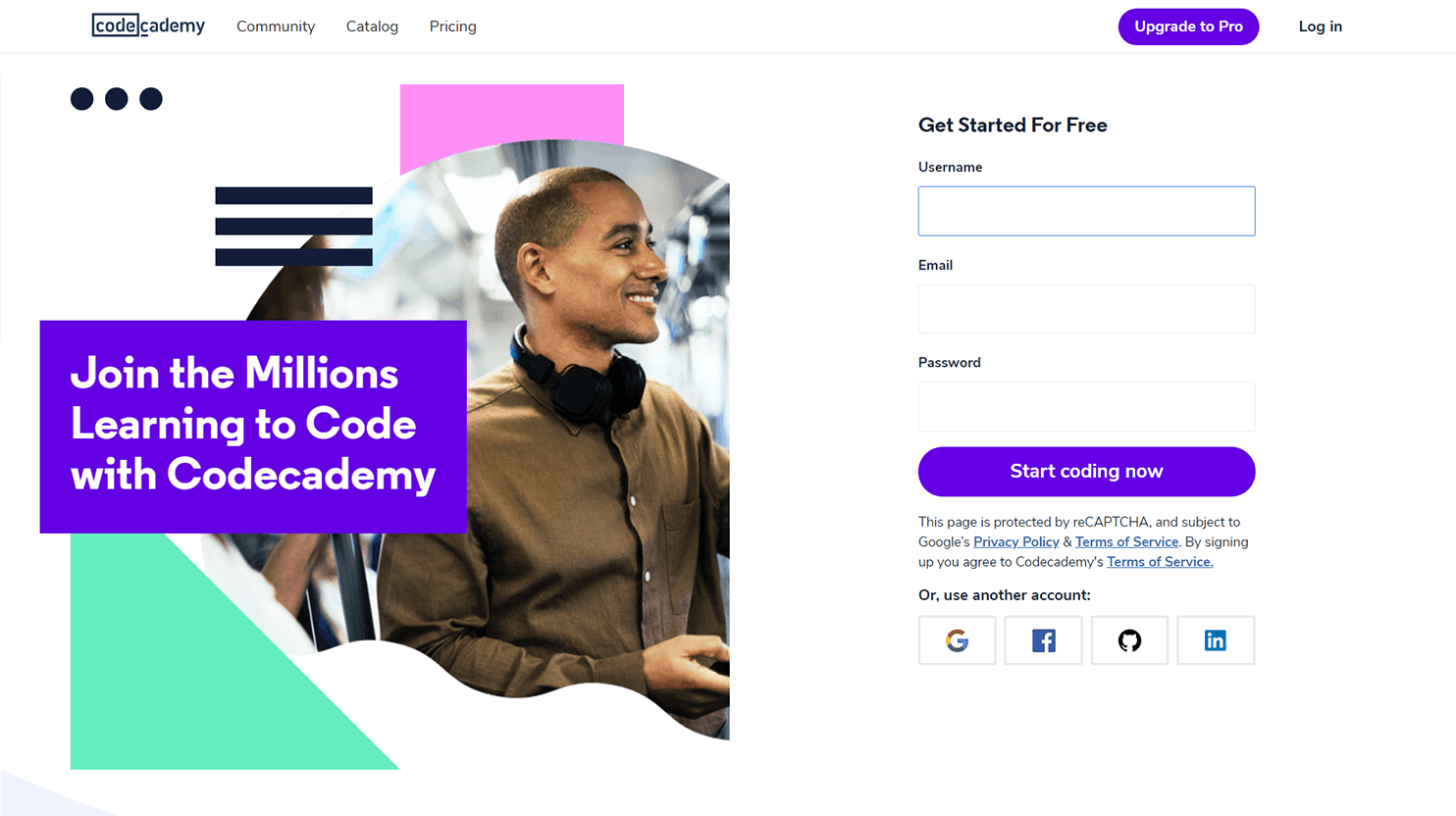Open Terms of Service link beside Privacy Policy
The height and width of the screenshot is (816, 1456).
1126,541
